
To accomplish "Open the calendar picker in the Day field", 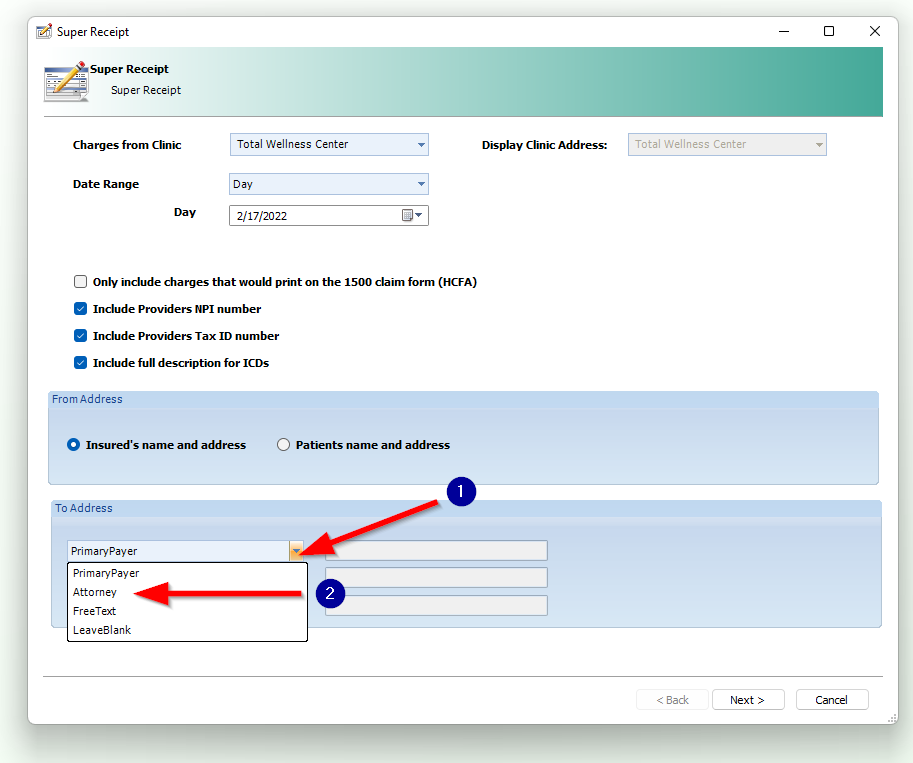I will click(x=412, y=216).
